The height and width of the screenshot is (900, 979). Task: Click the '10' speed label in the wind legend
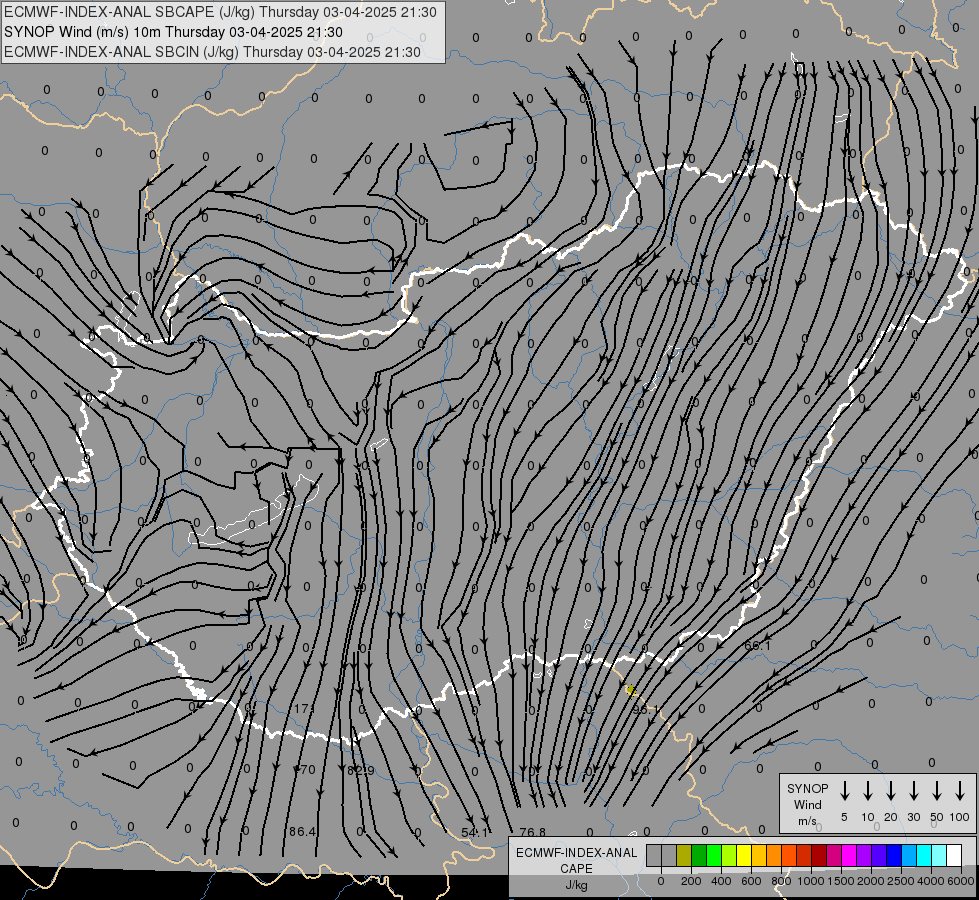click(x=868, y=817)
